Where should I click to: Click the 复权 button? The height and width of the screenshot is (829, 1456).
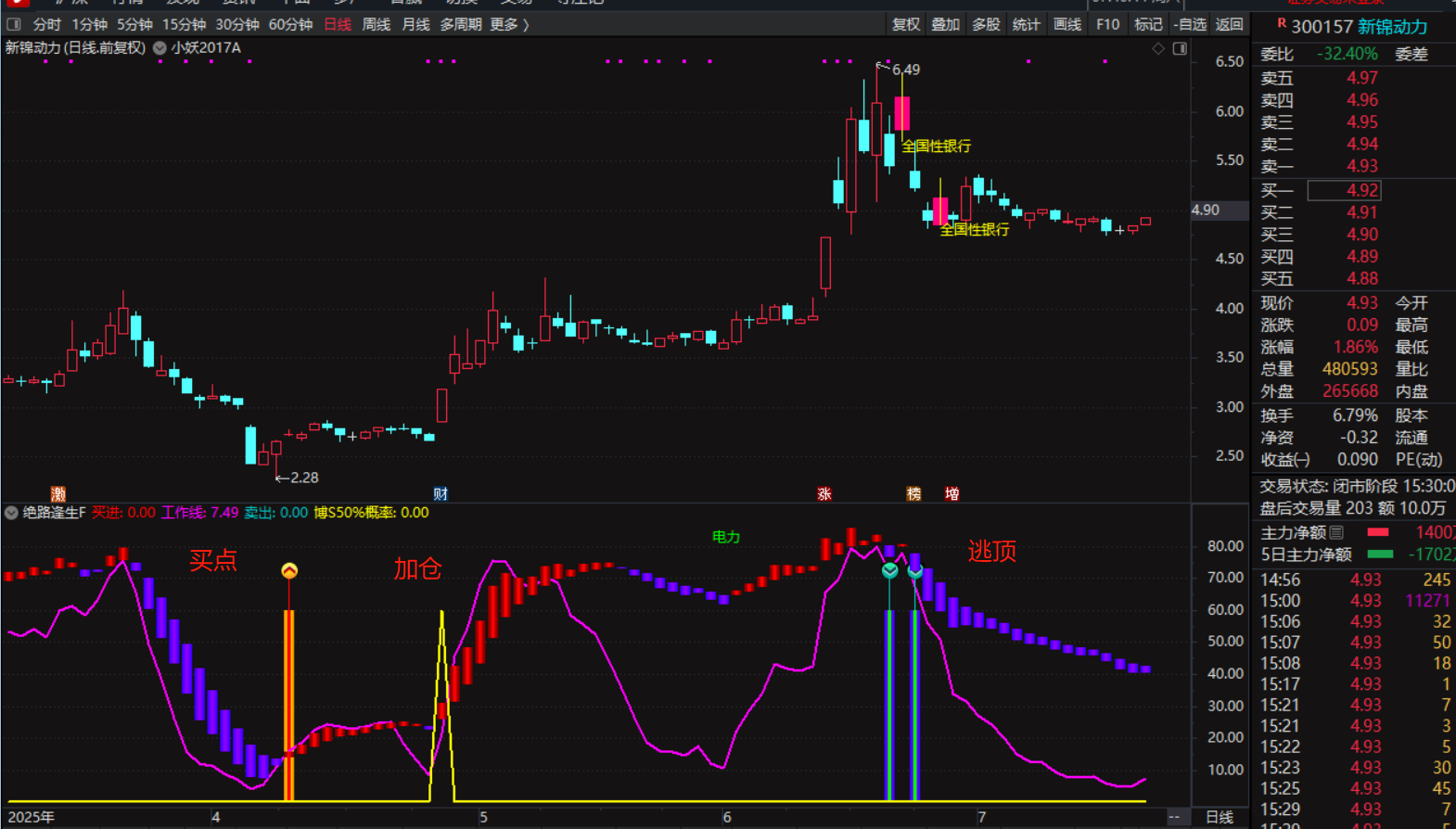(905, 24)
